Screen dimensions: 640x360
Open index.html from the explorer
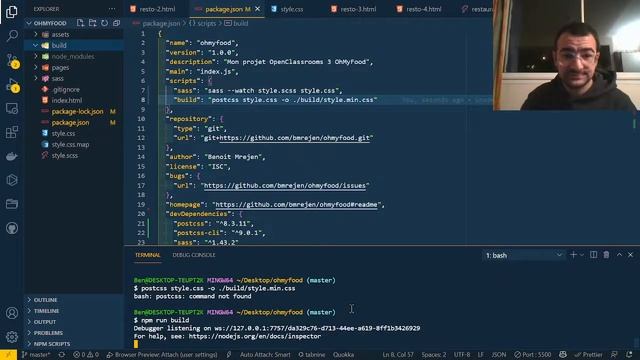tap(67, 100)
